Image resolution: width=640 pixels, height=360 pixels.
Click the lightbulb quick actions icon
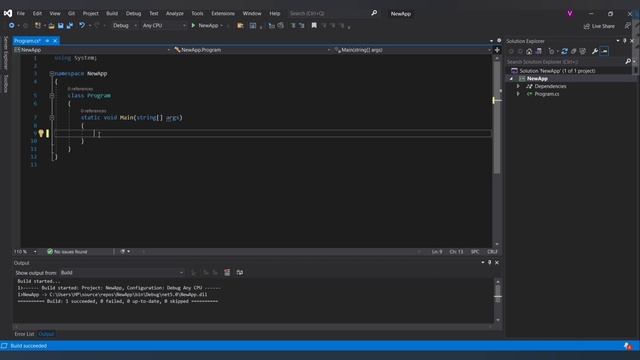click(41, 133)
